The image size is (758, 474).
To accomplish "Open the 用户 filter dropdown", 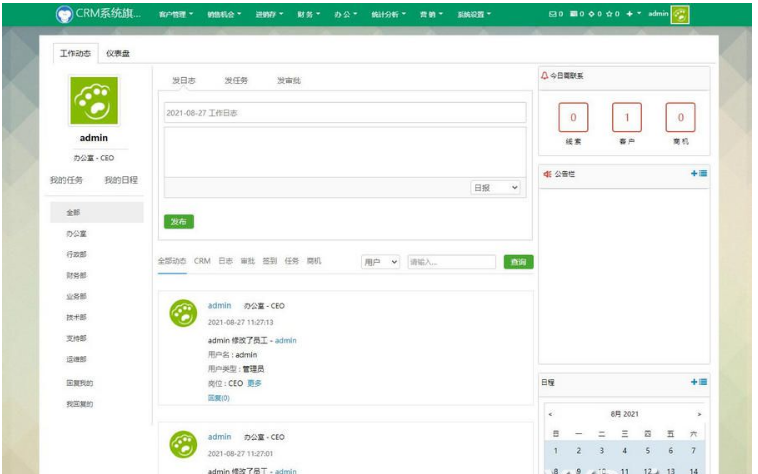I will click(x=380, y=262).
